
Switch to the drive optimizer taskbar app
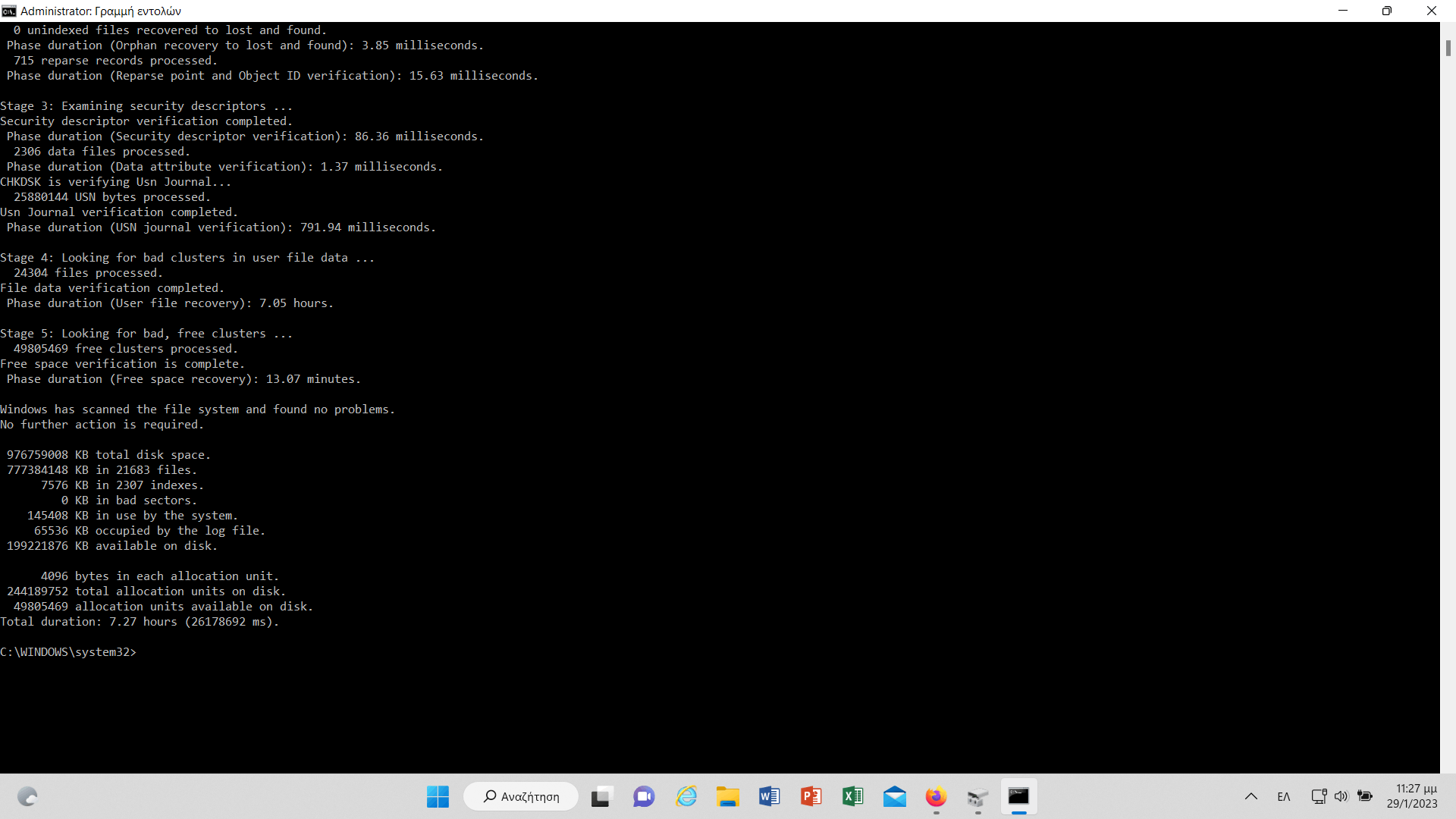click(x=978, y=796)
